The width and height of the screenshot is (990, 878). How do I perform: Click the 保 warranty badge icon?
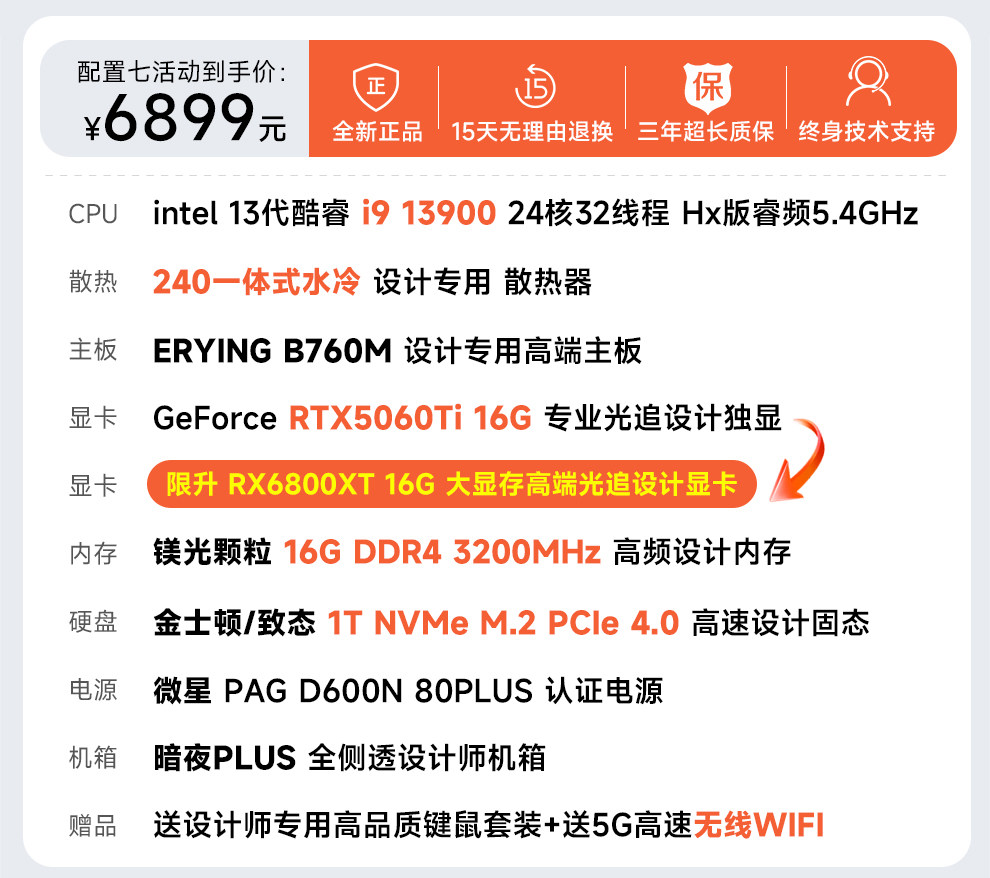(x=708, y=86)
